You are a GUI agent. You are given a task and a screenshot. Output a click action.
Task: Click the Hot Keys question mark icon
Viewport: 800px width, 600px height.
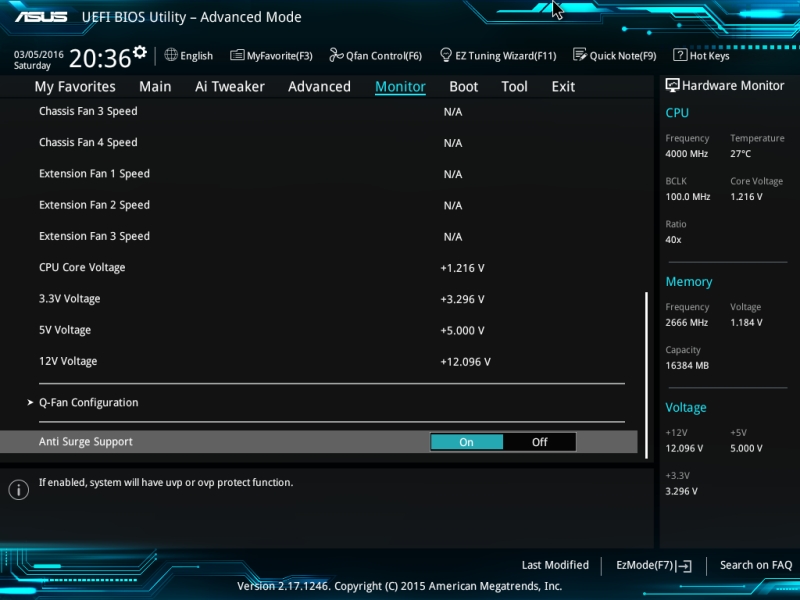coord(680,55)
